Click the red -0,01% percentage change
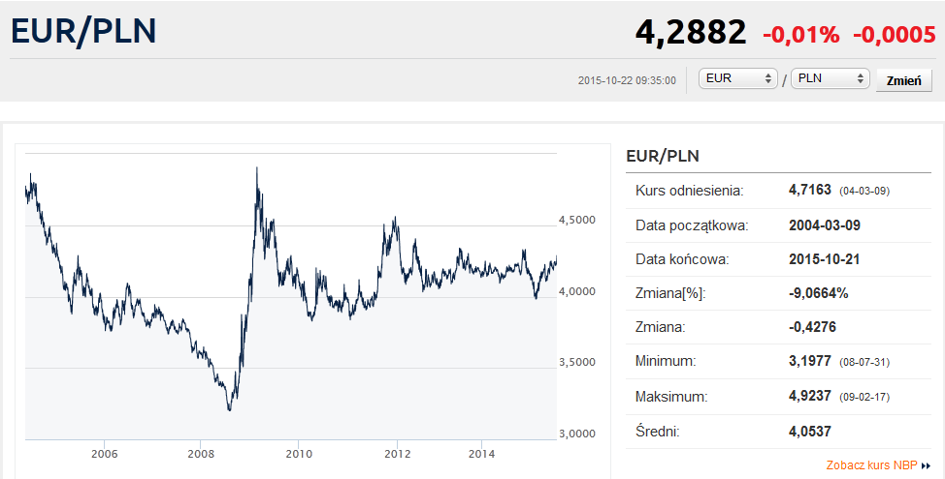This screenshot has width=945, height=479. 801,34
